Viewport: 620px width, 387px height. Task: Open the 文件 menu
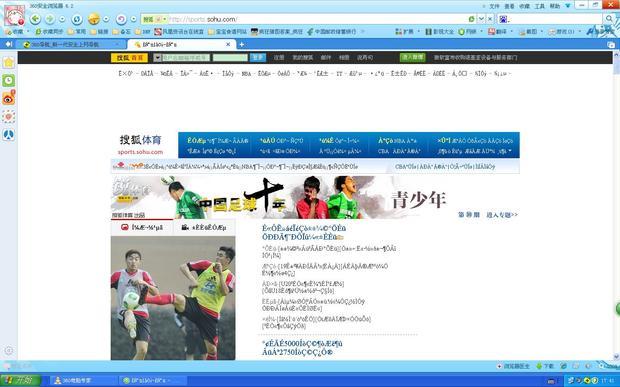click(x=495, y=6)
